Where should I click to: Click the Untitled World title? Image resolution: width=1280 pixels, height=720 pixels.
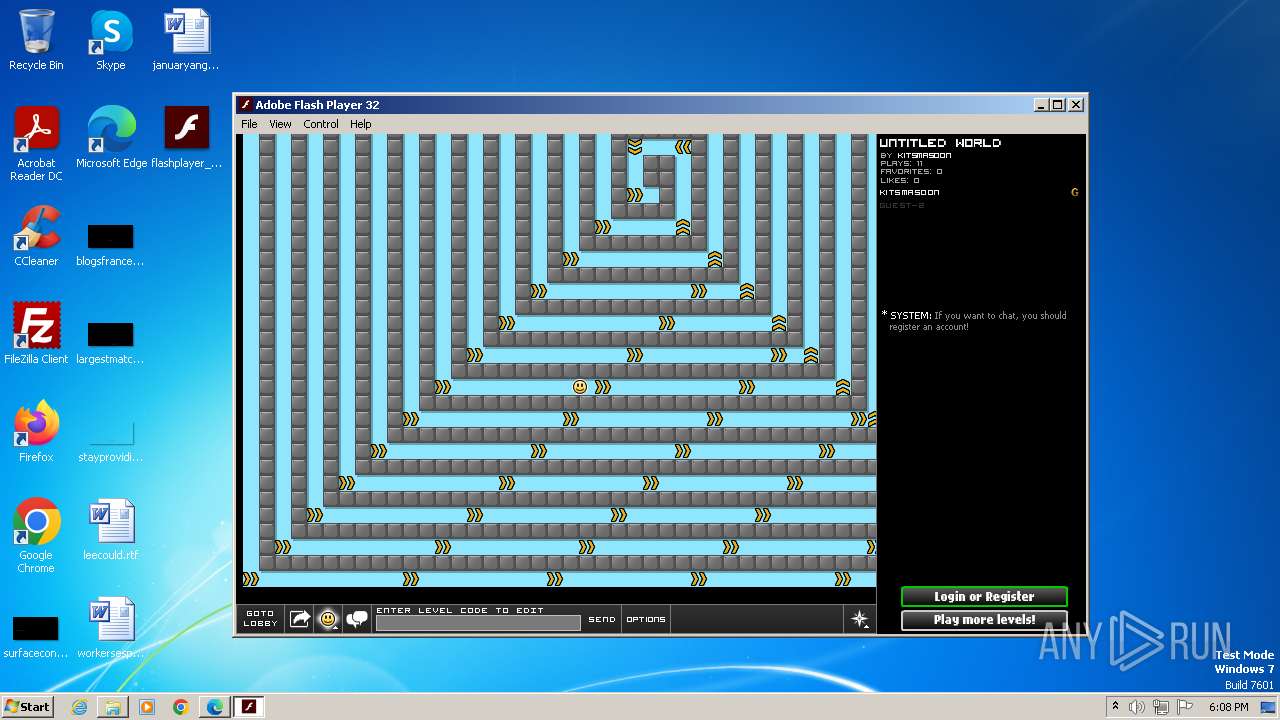[940, 143]
